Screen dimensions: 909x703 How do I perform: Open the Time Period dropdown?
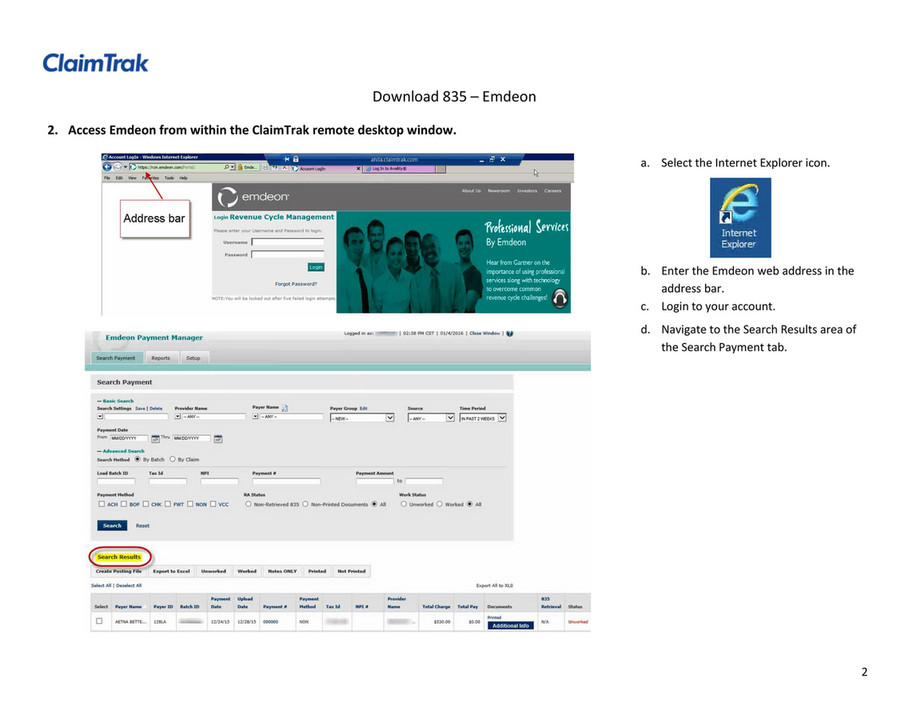(x=483, y=418)
